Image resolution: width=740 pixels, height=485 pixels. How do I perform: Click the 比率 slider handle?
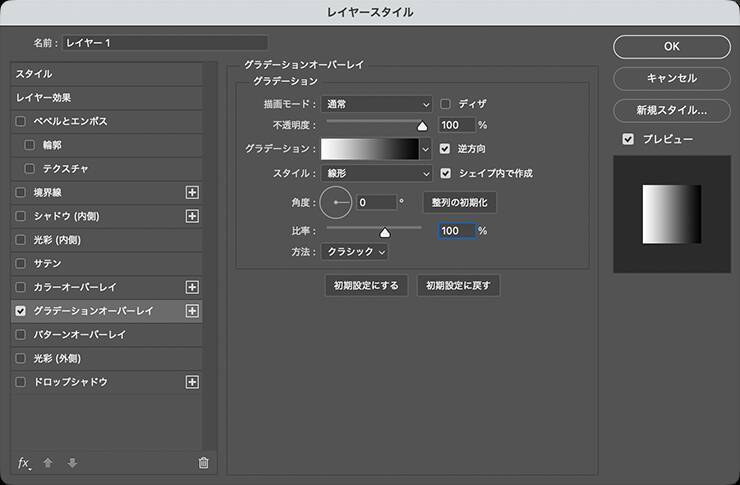[385, 232]
